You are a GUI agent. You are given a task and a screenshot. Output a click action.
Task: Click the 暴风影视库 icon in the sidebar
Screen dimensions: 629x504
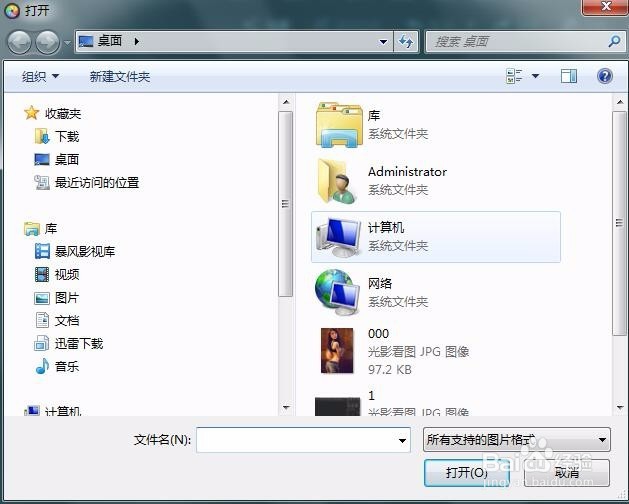coord(42,252)
